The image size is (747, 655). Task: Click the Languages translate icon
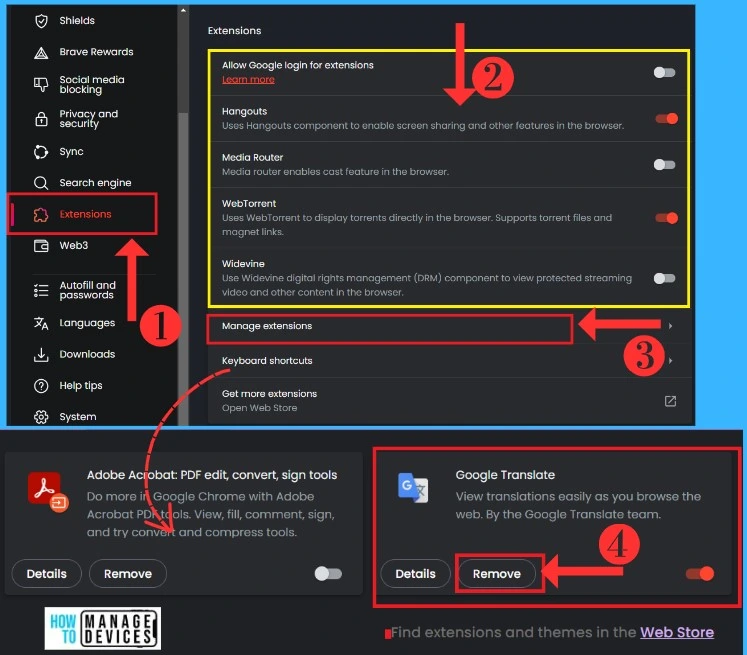[x=41, y=323]
